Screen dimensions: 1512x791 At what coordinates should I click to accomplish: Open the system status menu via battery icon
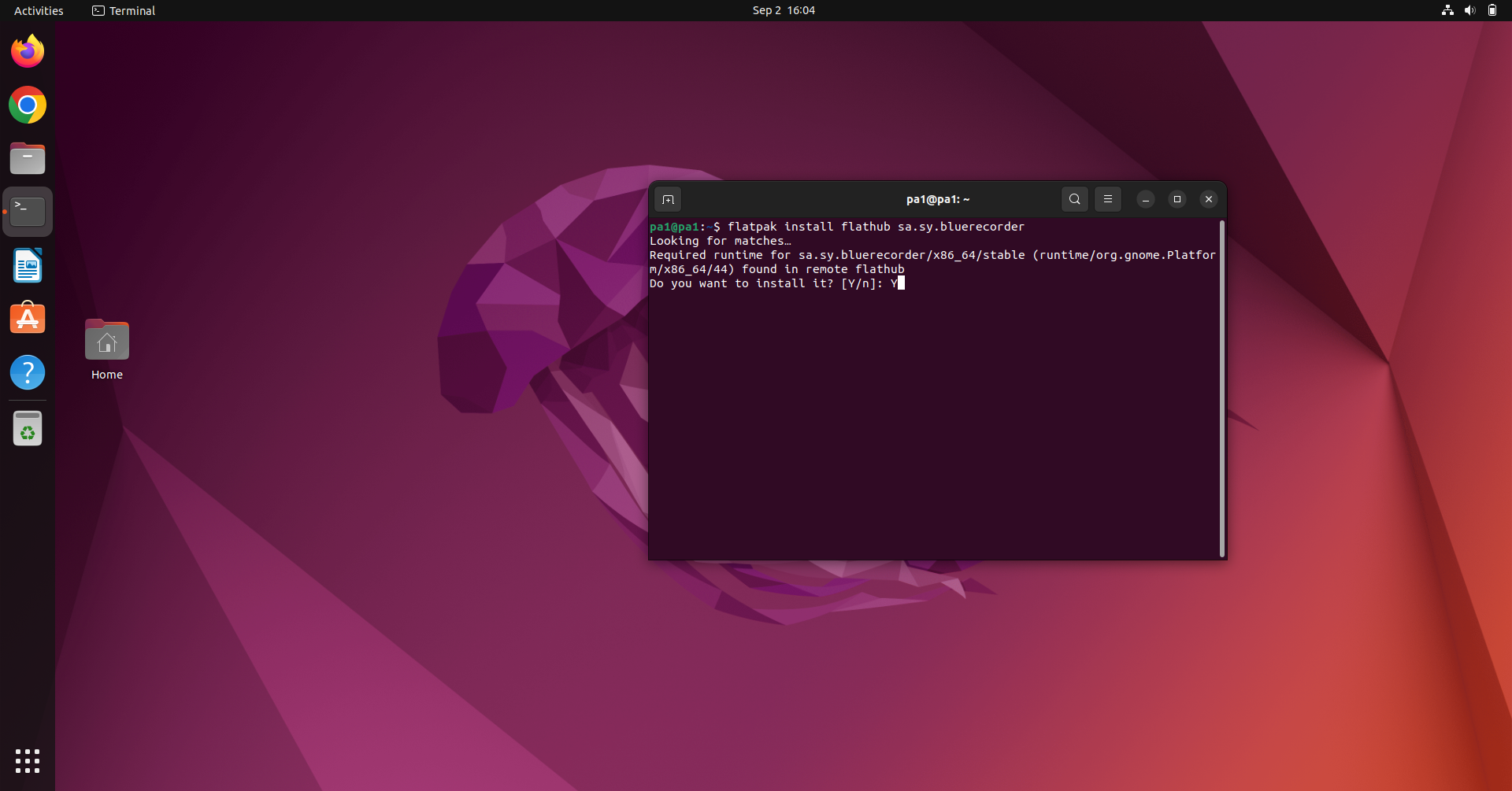coord(1492,10)
